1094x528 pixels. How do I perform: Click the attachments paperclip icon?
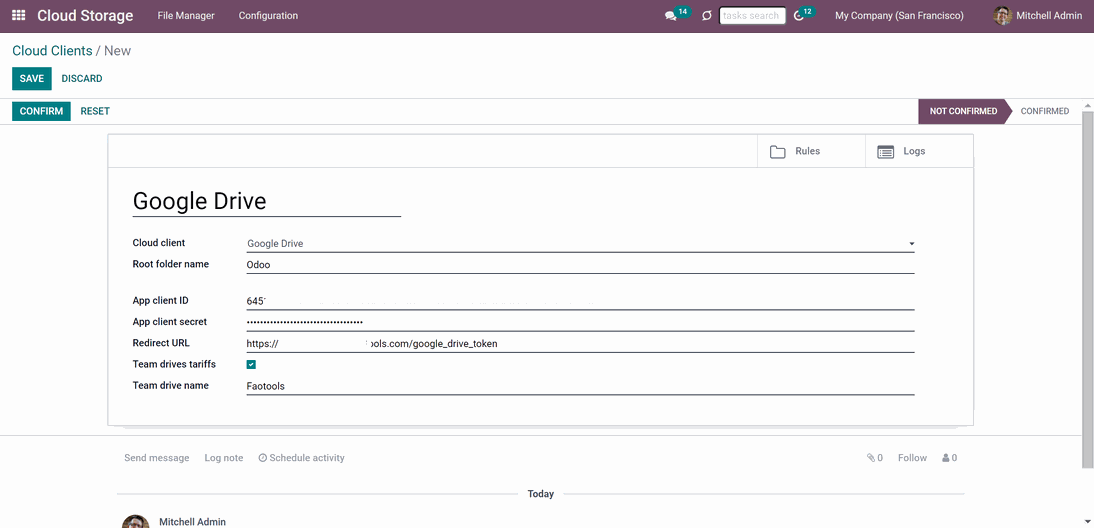[x=871, y=458]
